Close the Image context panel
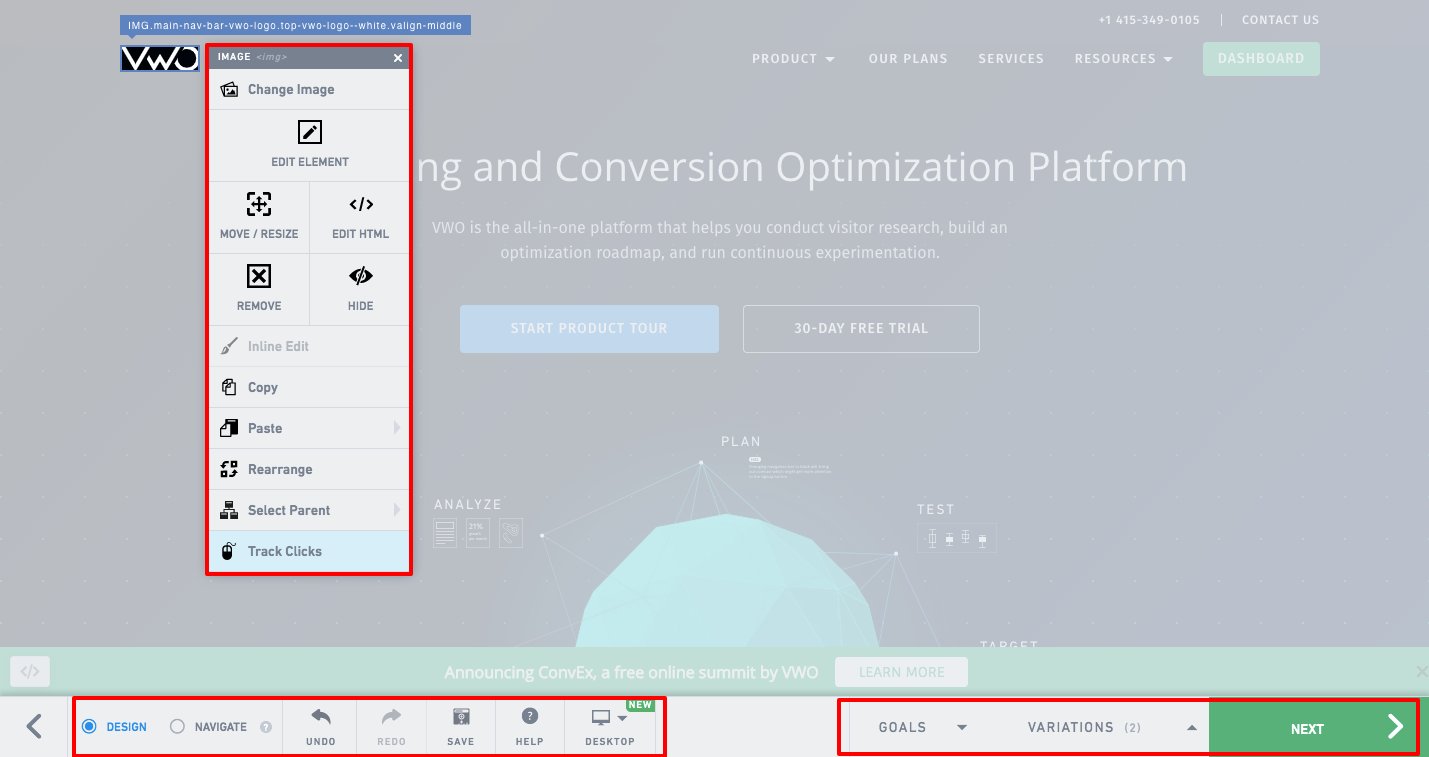Screen dimensions: 1429x757 pyautogui.click(x=398, y=58)
